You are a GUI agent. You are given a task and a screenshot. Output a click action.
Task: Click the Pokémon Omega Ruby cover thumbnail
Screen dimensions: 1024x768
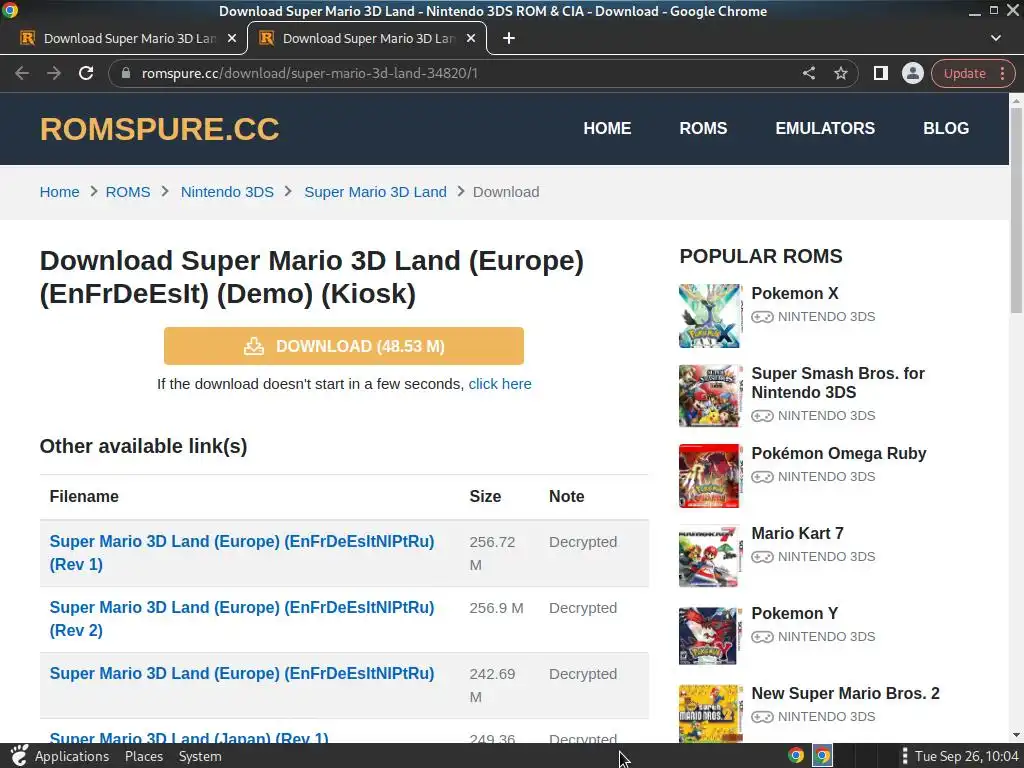(x=710, y=476)
